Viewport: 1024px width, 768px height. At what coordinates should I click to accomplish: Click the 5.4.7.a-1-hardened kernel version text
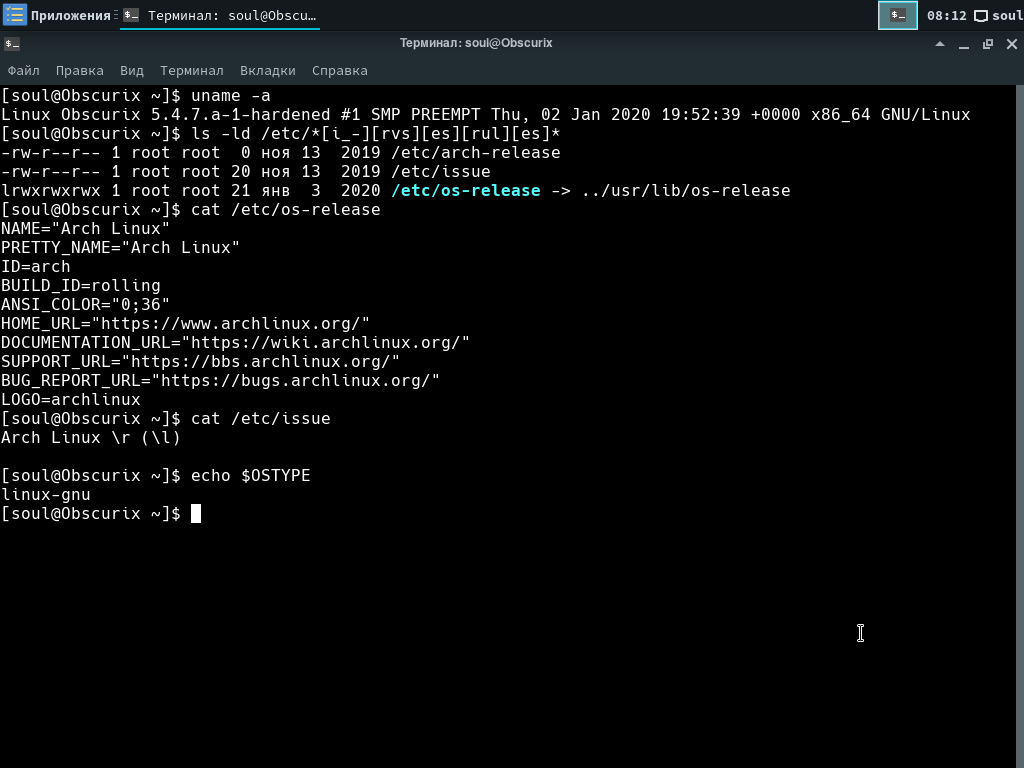240,115
